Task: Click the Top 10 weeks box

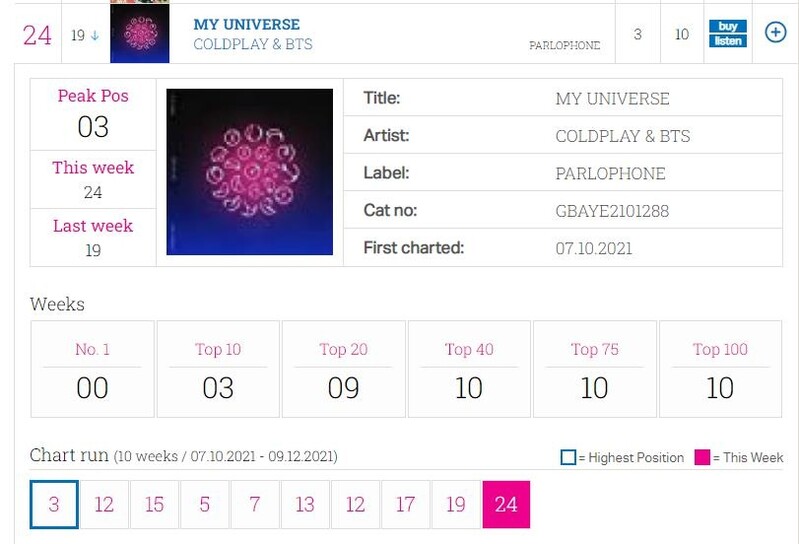Action: [x=218, y=369]
